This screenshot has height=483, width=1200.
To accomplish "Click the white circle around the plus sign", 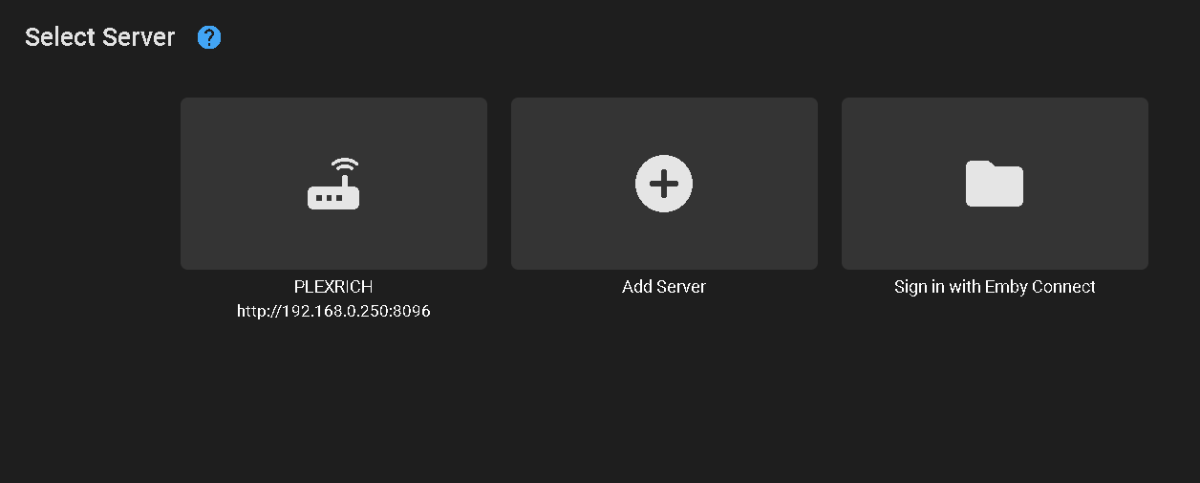I will tap(645, 171).
